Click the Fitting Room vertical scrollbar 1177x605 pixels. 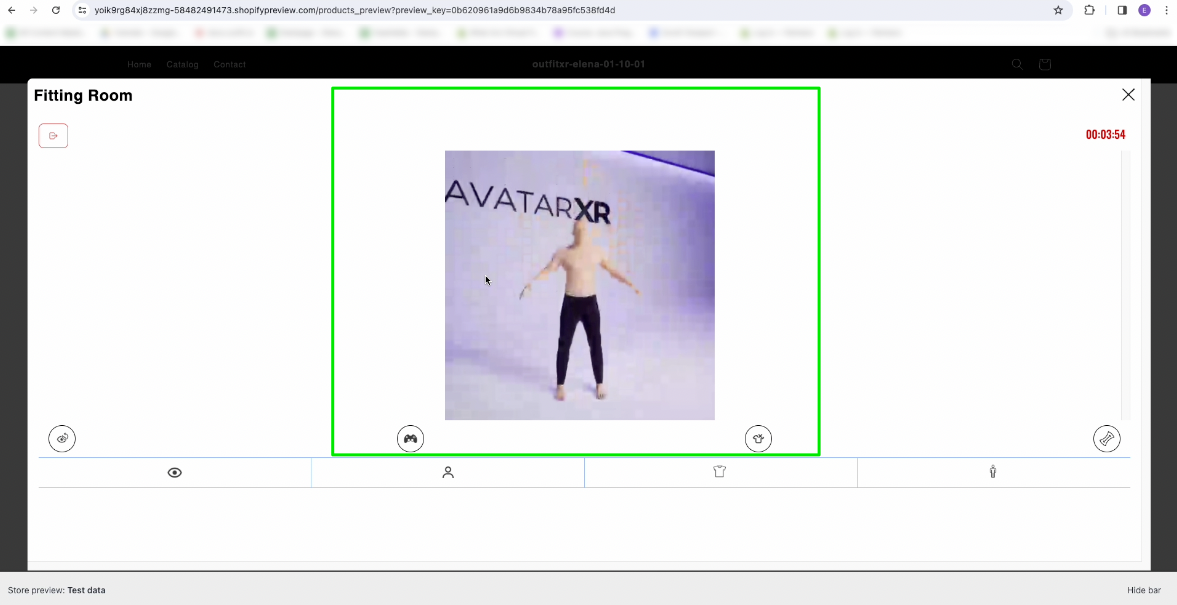coord(1125,285)
